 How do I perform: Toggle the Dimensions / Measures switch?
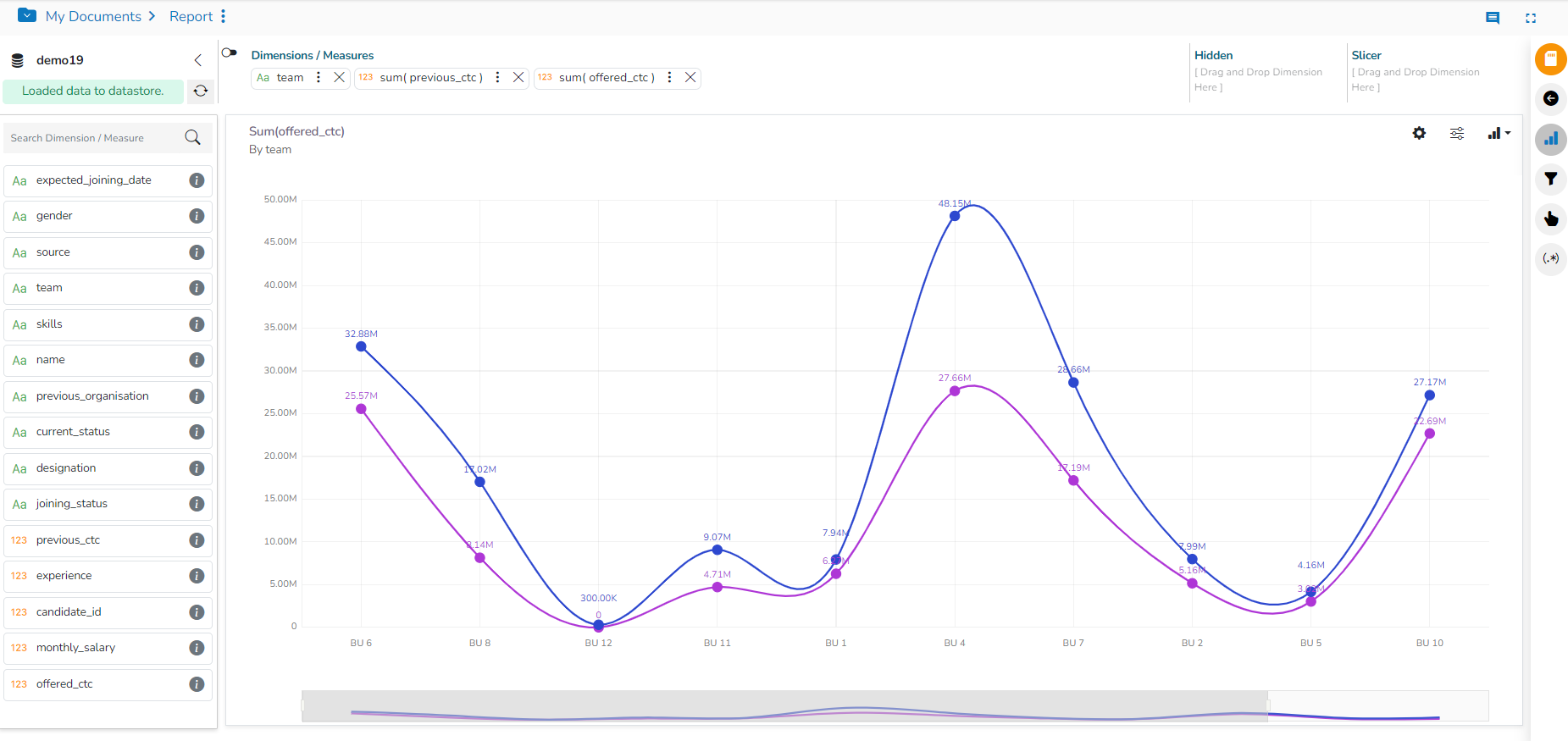(x=229, y=53)
